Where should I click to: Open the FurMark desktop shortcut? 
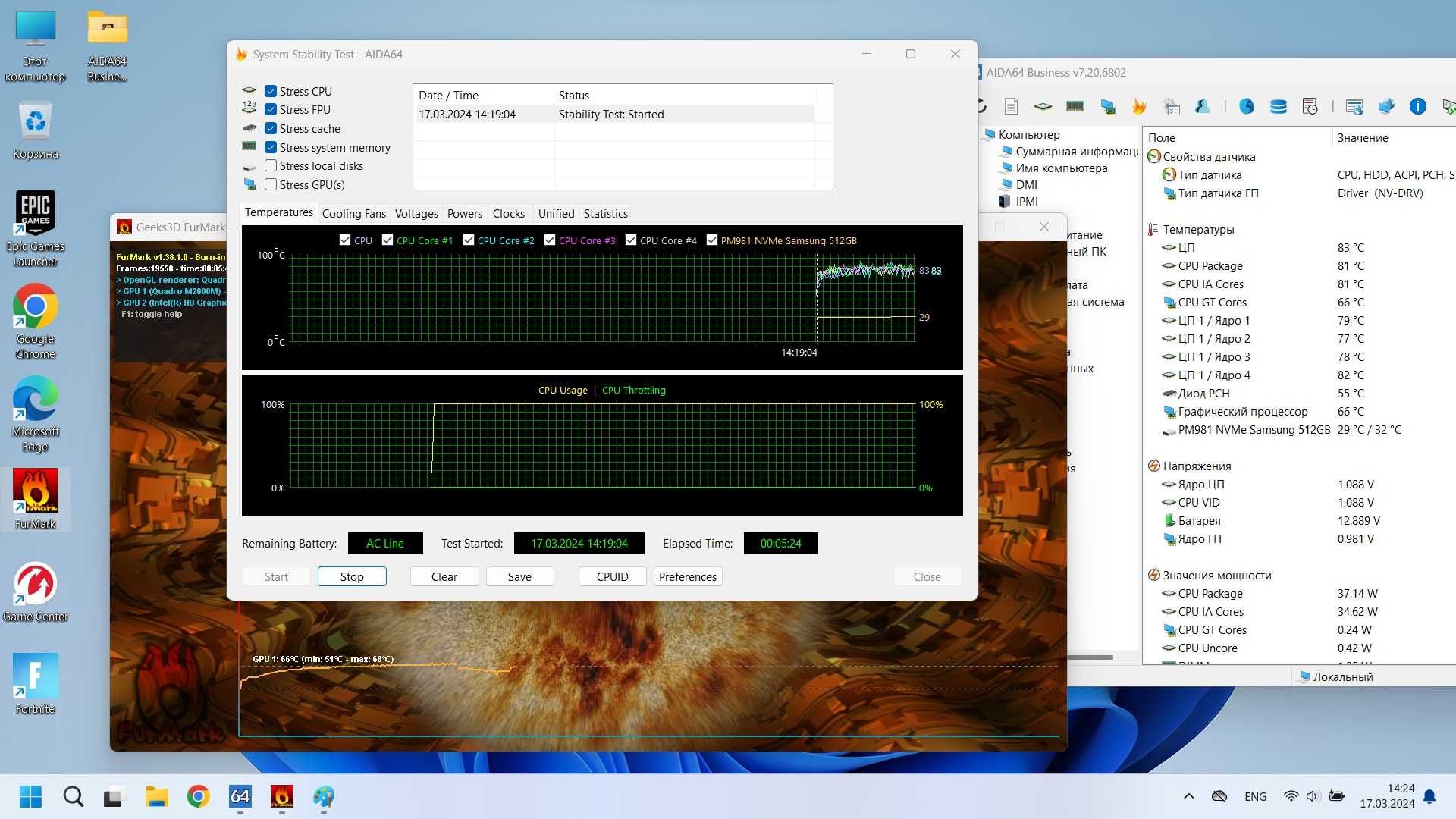(36, 499)
